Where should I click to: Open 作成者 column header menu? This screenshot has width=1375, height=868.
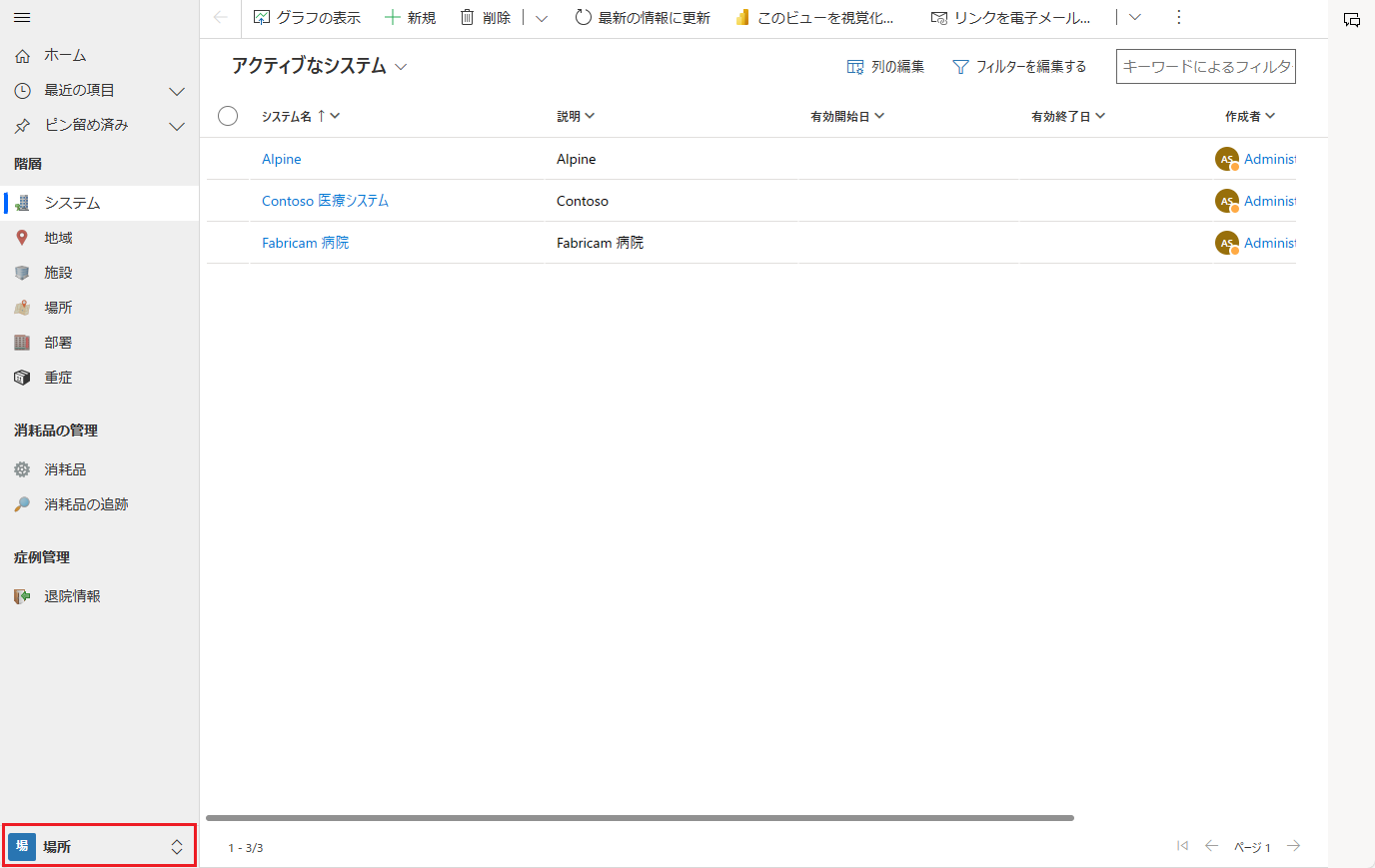(x=1250, y=117)
